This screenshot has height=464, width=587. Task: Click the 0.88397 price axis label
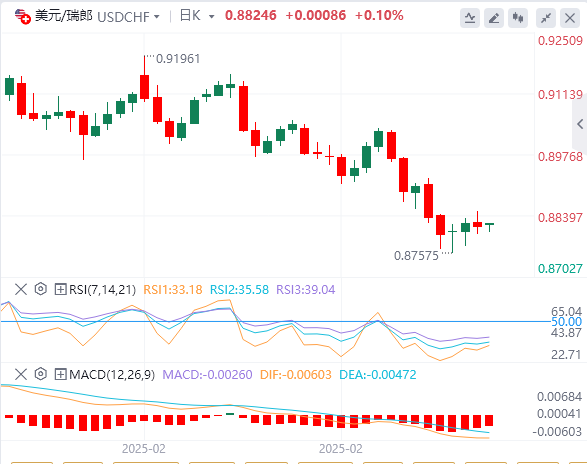(560, 218)
